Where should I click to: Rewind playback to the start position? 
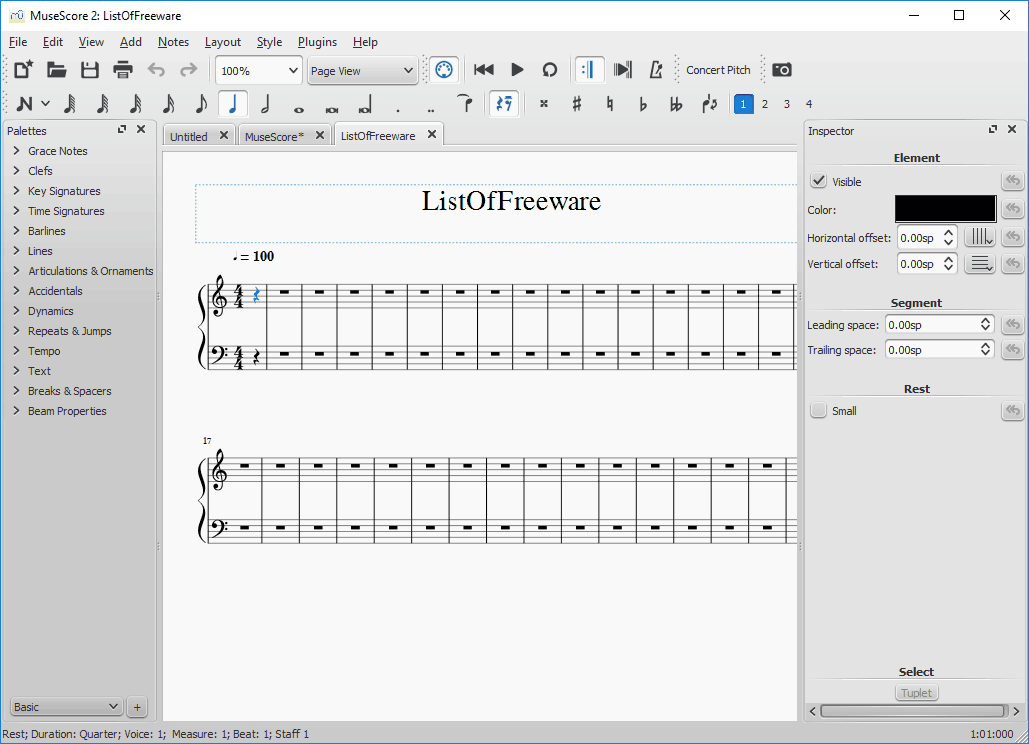click(484, 70)
